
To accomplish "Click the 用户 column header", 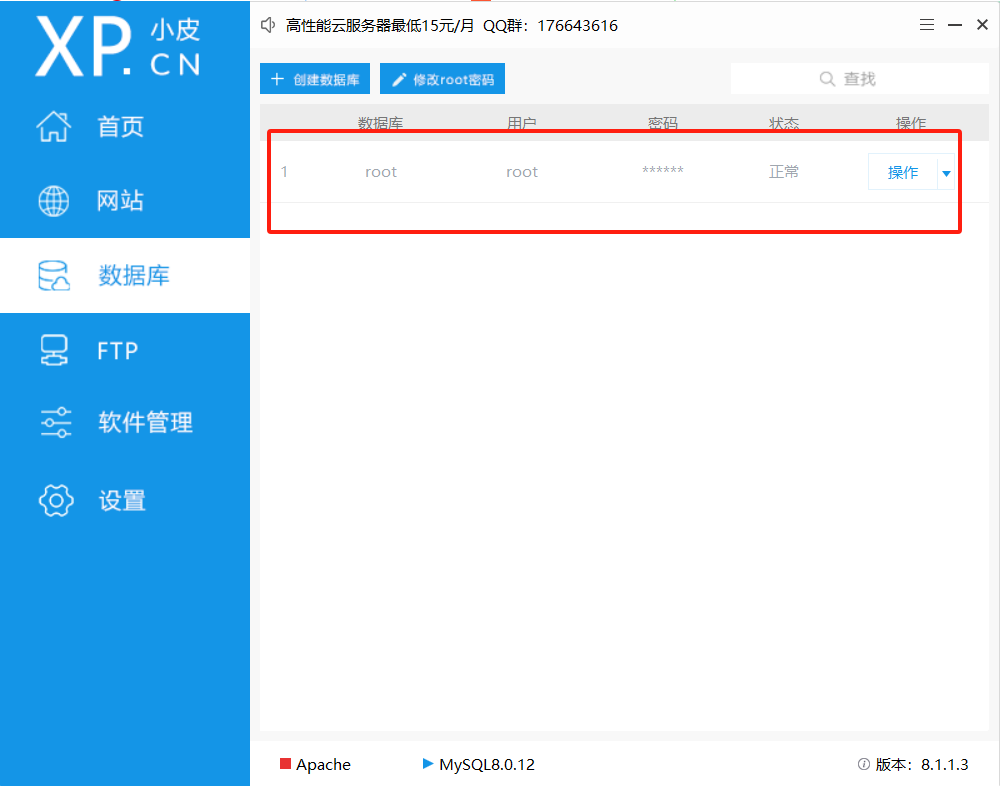I will [522, 122].
